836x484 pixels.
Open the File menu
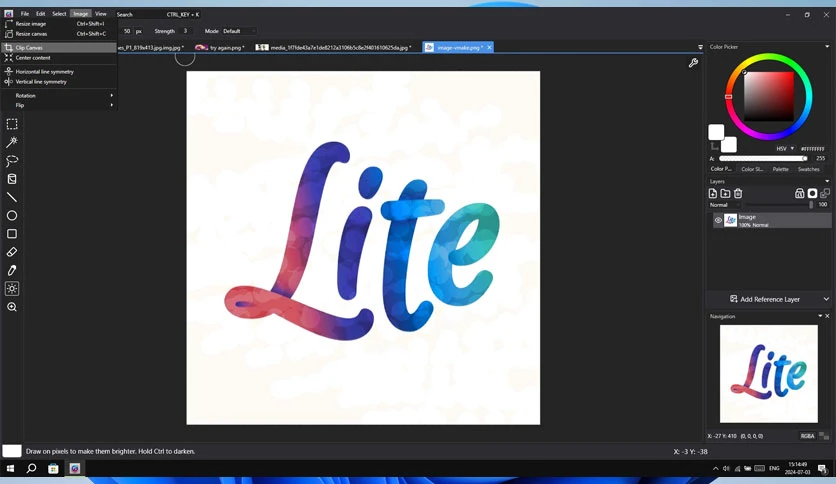pyautogui.click(x=25, y=14)
